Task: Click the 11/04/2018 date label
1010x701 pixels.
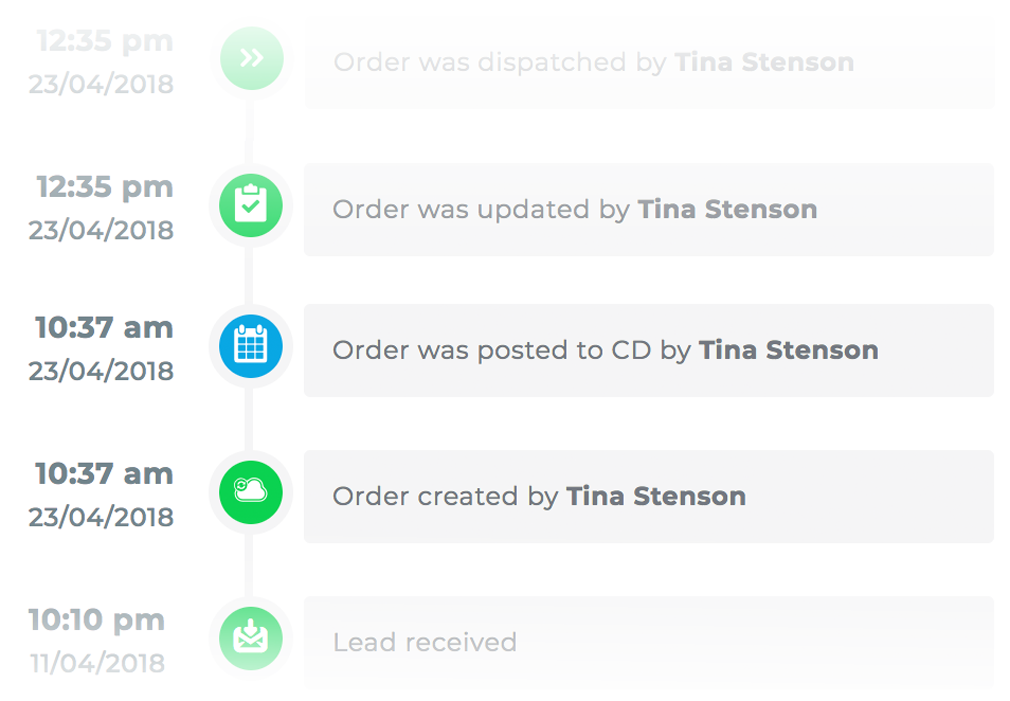Action: click(x=96, y=662)
